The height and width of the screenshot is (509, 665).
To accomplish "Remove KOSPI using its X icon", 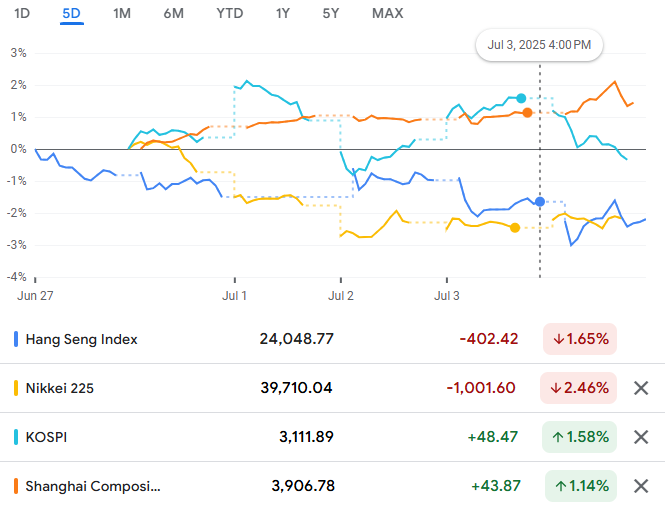I will coord(642,437).
